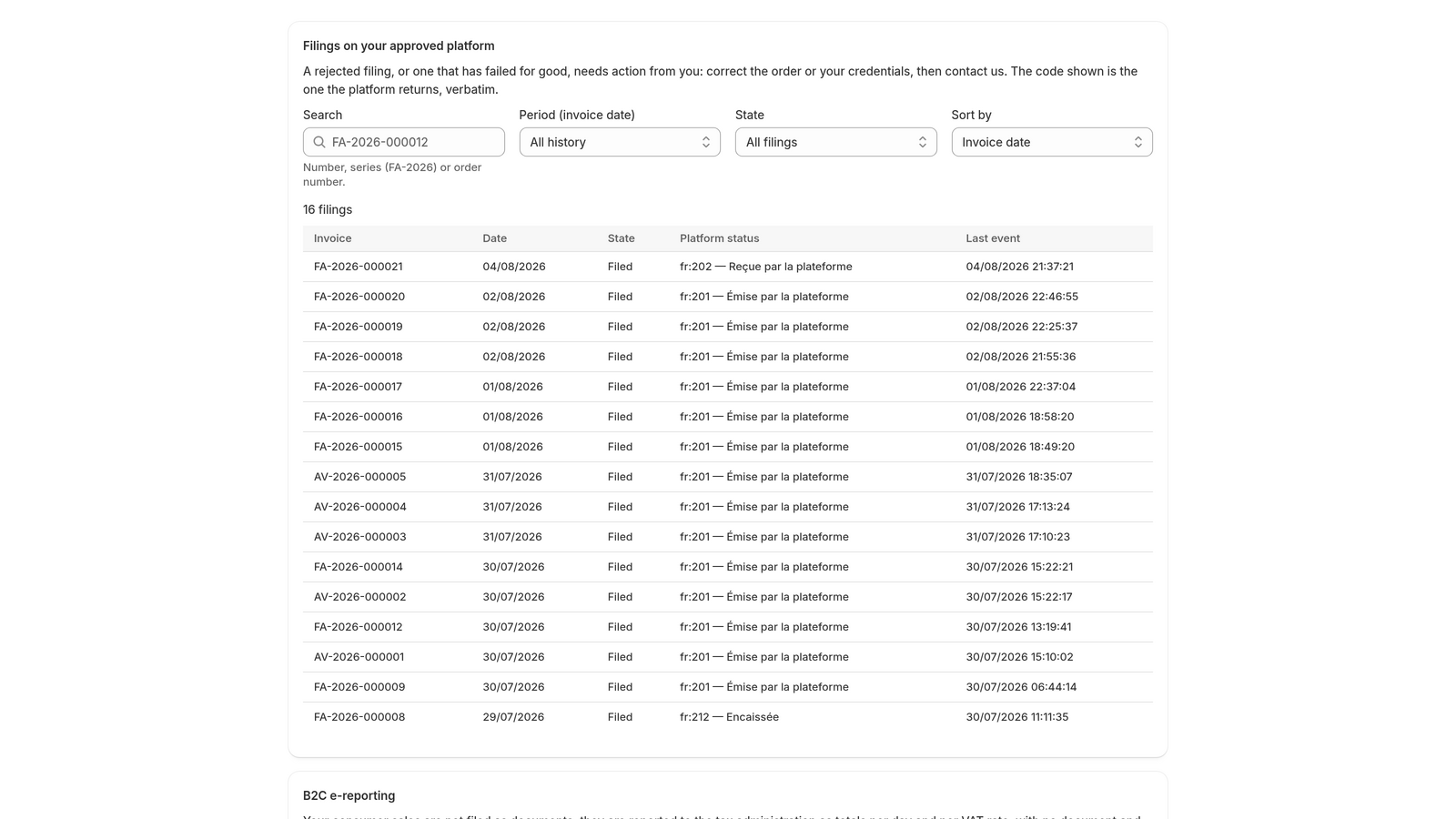1456x819 pixels.
Task: Click the magnifier icon in the Search box
Action: (x=319, y=142)
